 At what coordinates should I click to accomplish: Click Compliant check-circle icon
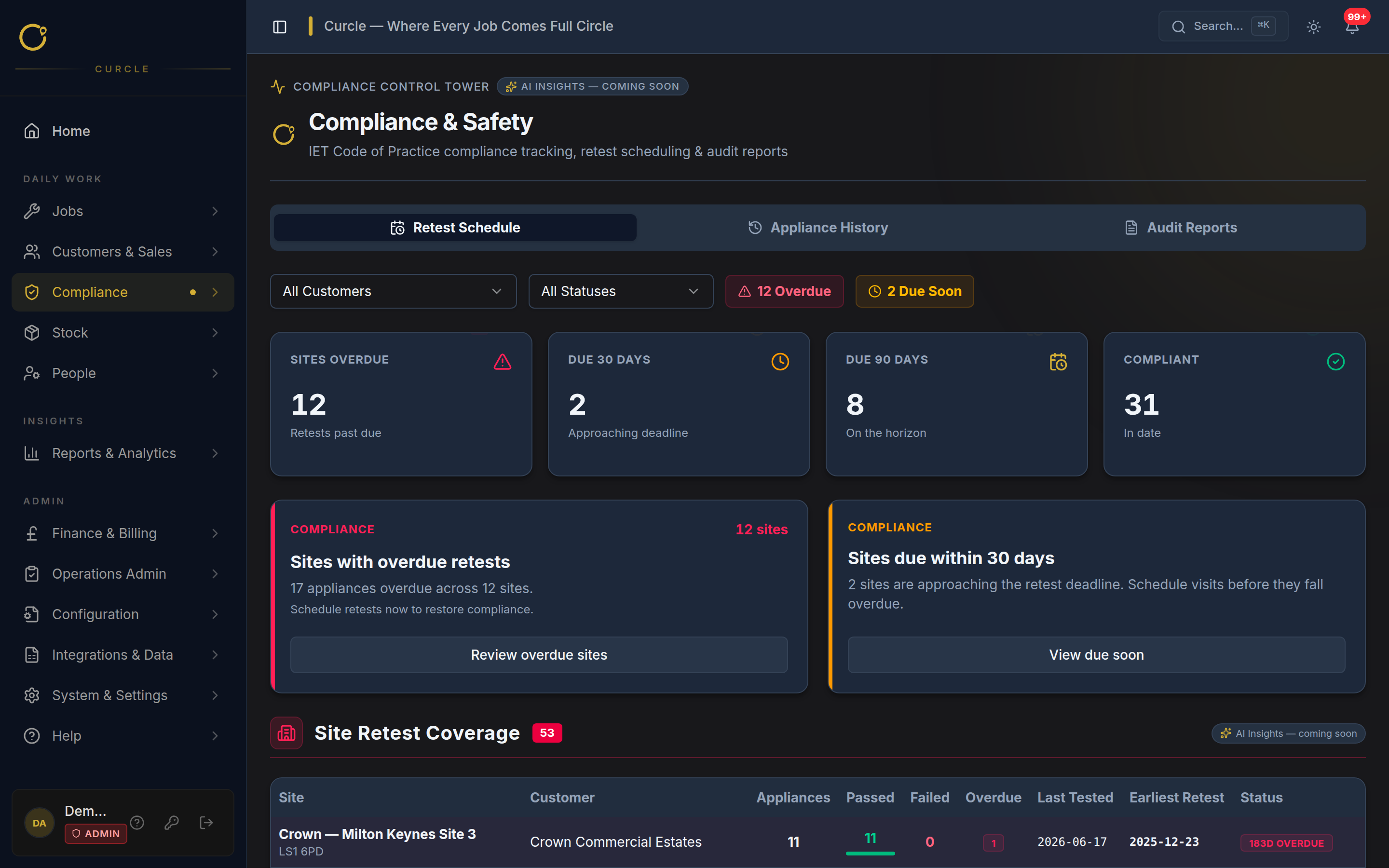point(1335,362)
